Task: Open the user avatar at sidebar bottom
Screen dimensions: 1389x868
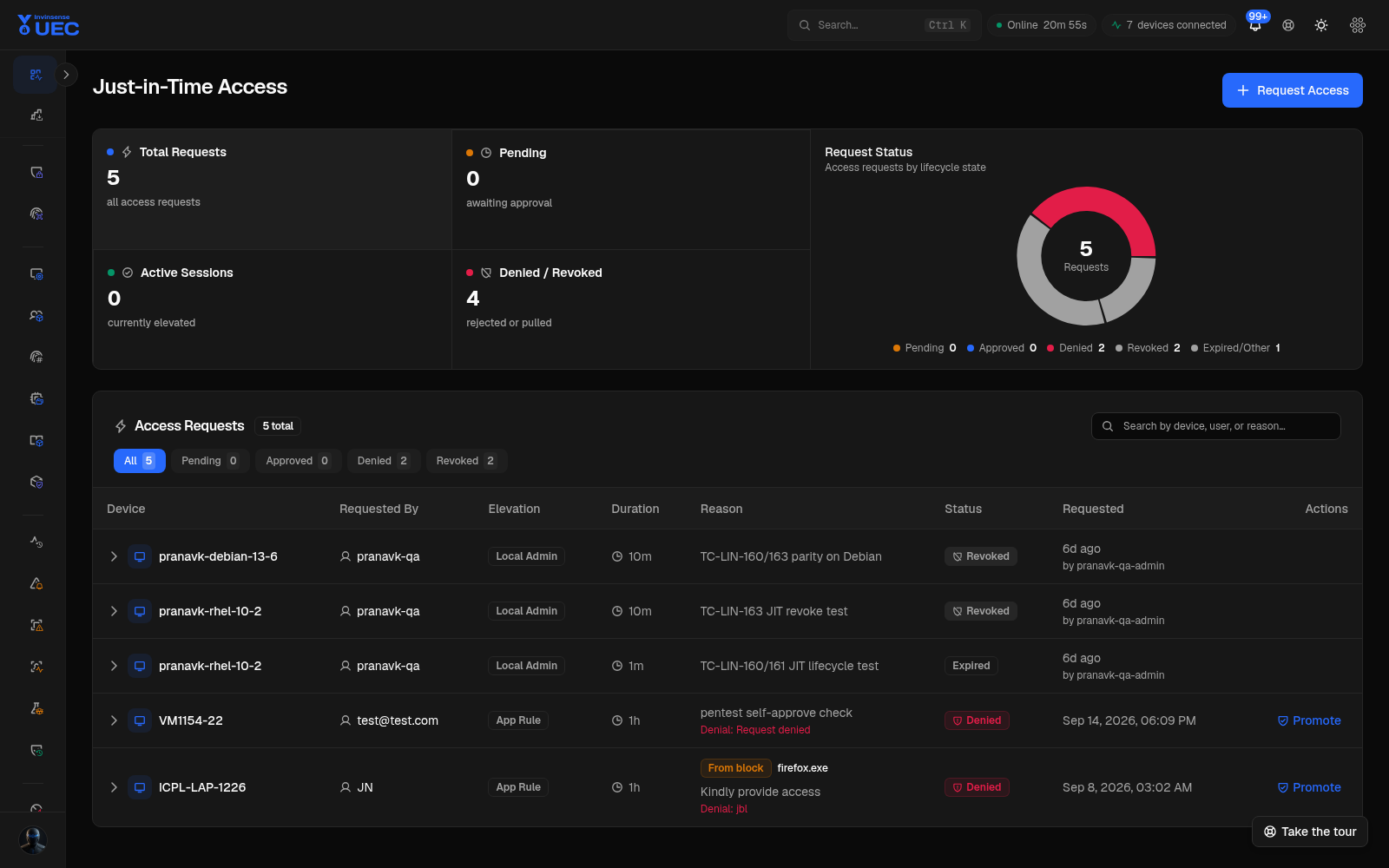Action: [x=33, y=839]
